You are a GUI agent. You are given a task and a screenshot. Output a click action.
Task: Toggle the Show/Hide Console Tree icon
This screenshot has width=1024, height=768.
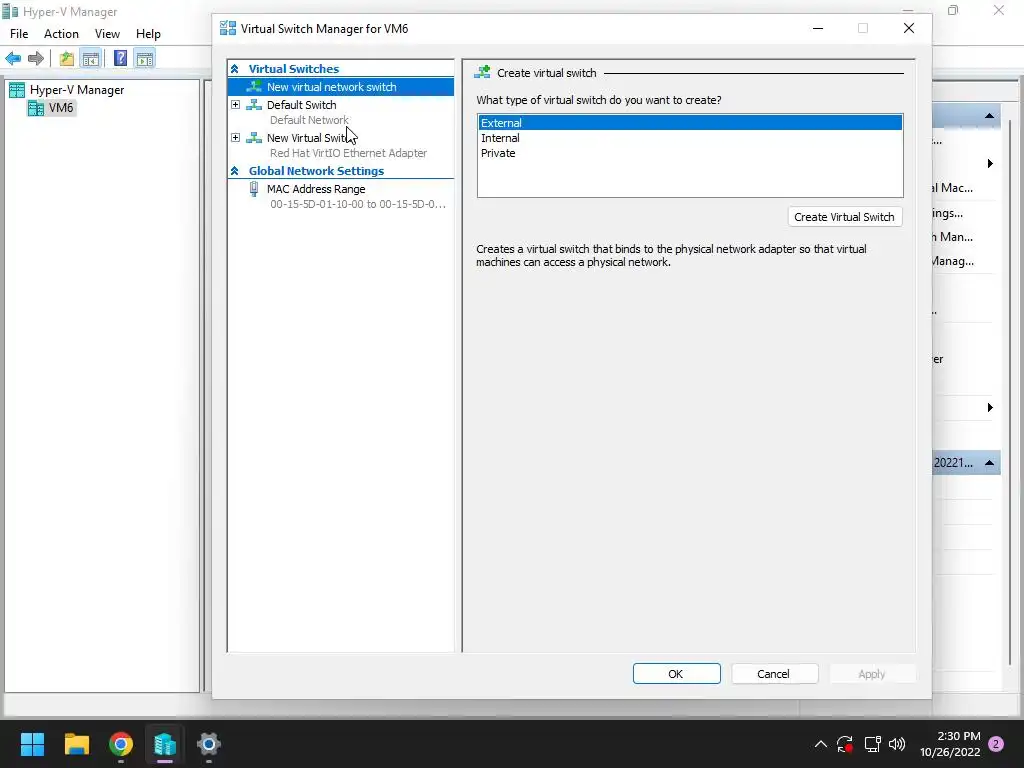tap(91, 59)
